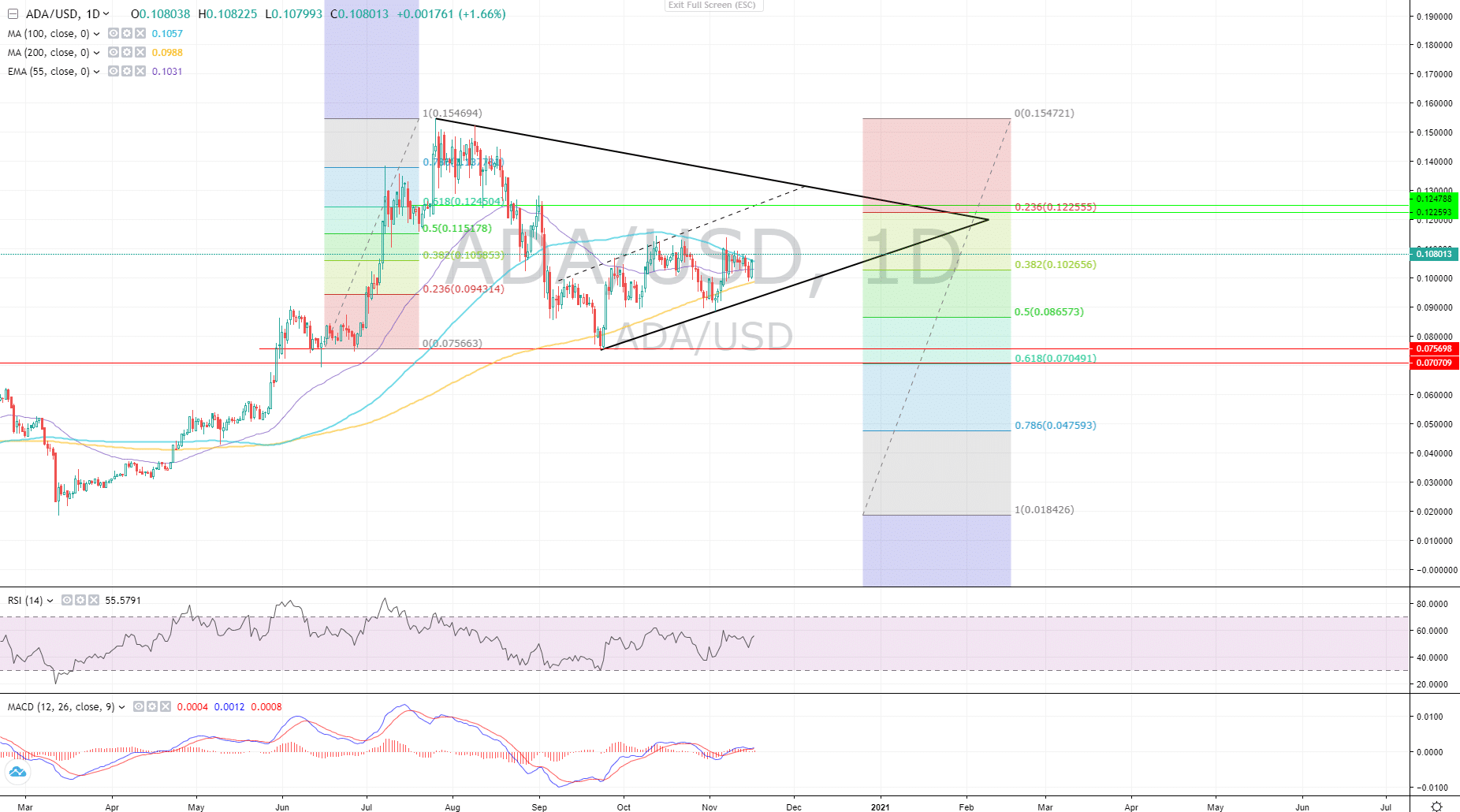Click the 2021 label on the time axis

pyautogui.click(x=880, y=807)
